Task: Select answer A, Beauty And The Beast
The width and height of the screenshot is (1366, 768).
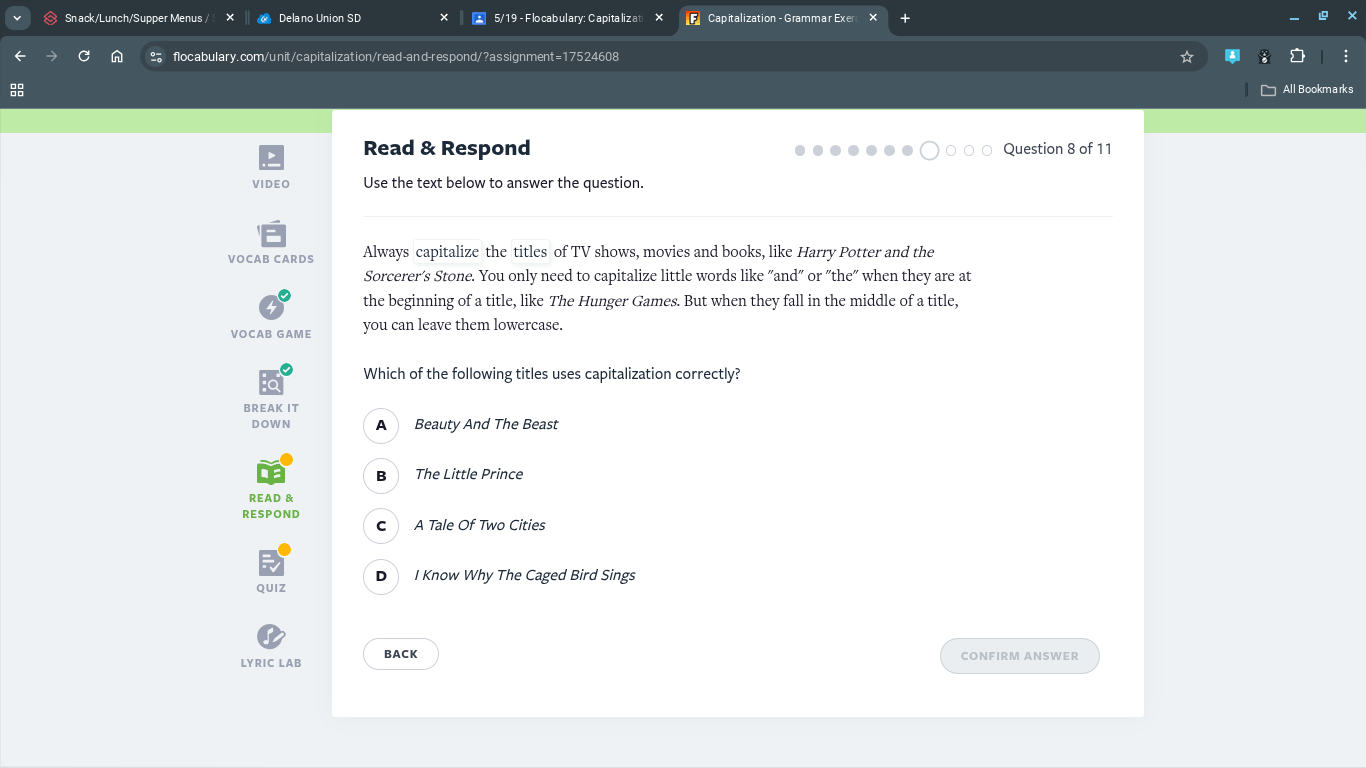Action: 381,425
